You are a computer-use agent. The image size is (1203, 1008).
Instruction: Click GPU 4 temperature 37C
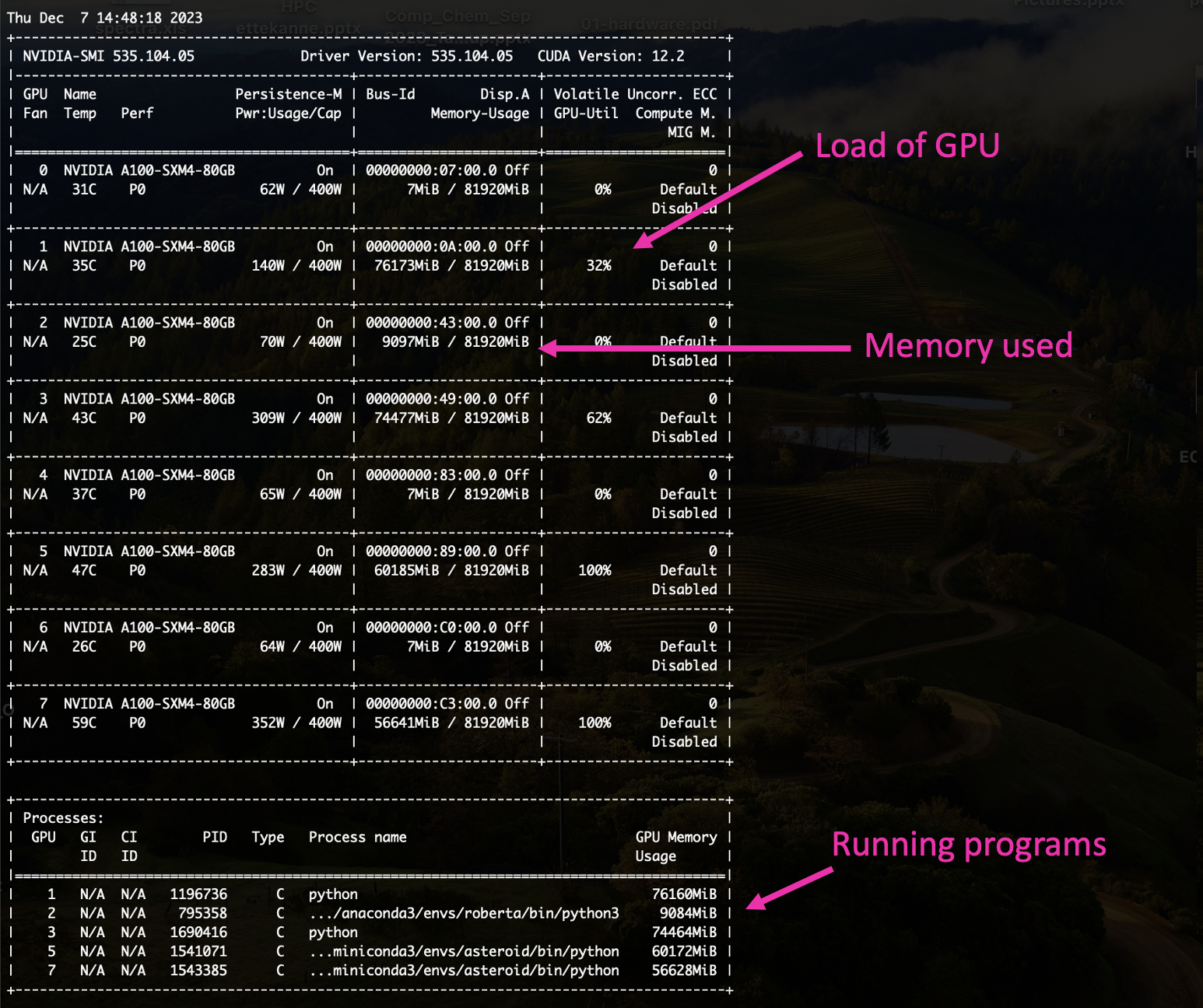[x=84, y=494]
